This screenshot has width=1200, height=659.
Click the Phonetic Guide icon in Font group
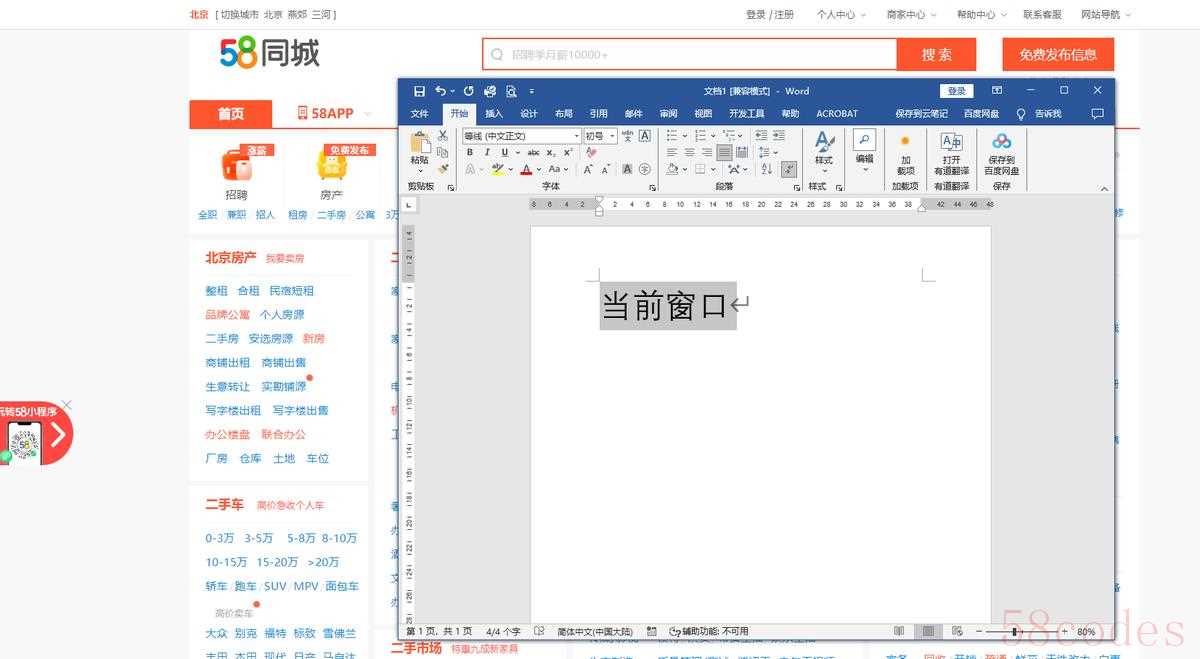[x=628, y=135]
